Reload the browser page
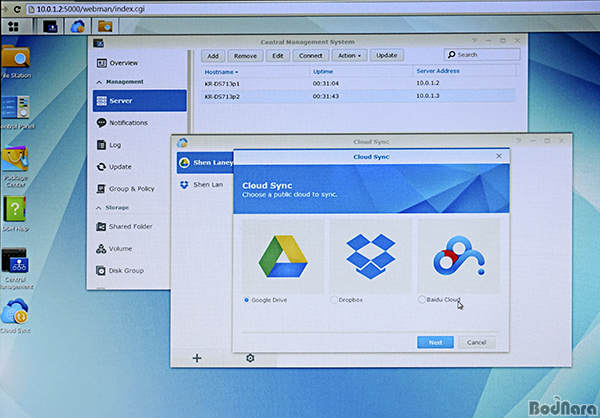 (x=17, y=9)
